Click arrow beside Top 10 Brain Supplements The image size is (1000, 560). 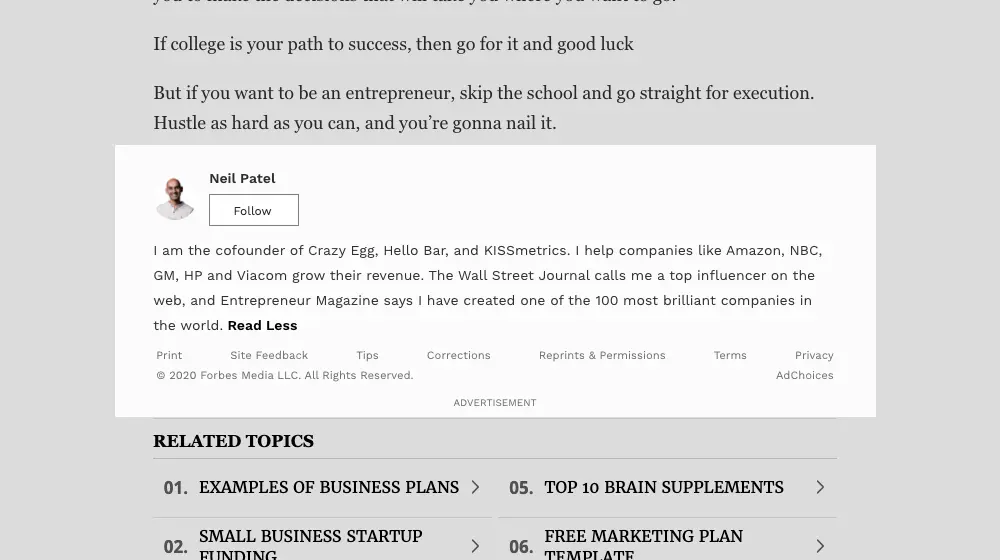820,487
